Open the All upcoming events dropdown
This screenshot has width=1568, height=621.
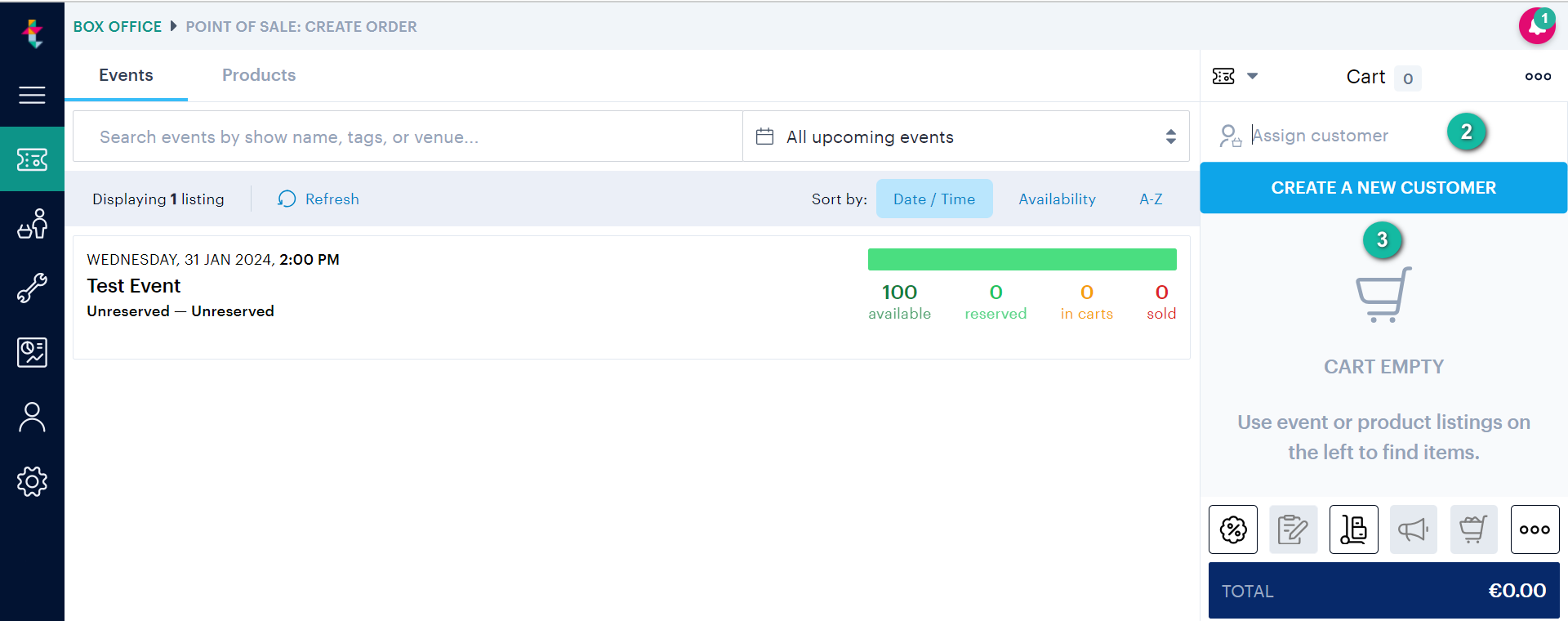pos(966,136)
